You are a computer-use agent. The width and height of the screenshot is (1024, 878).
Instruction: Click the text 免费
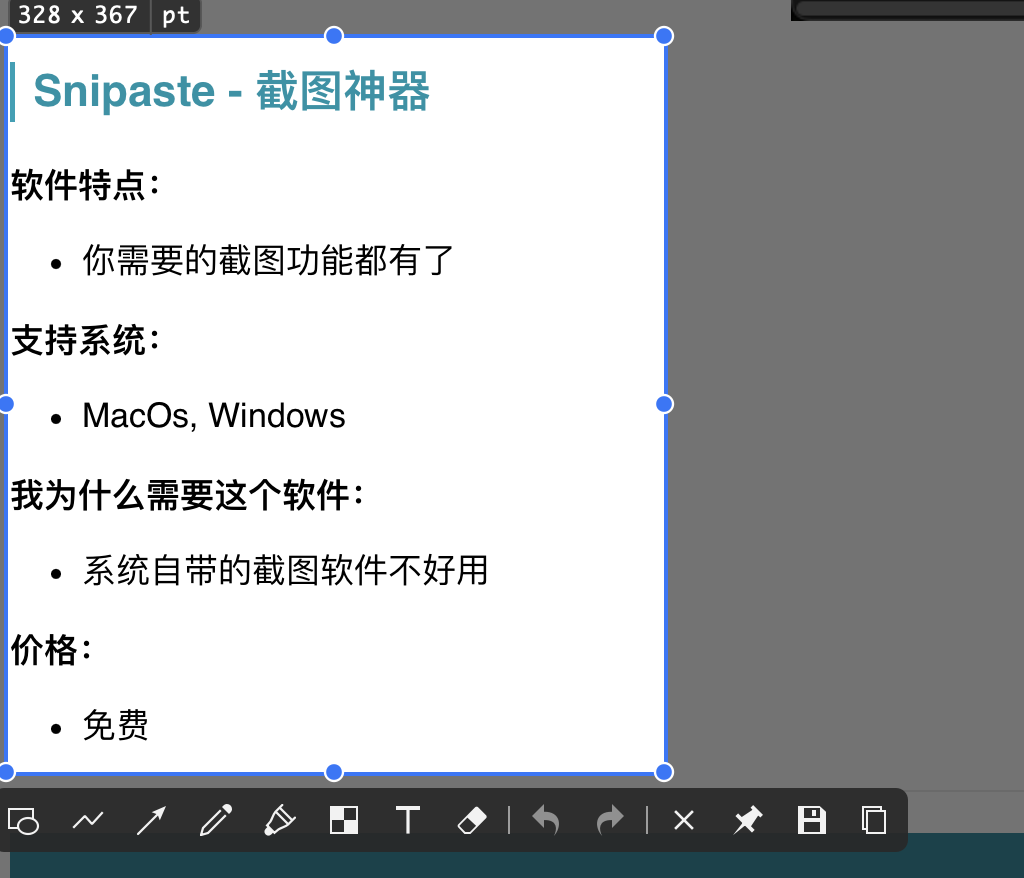[x=116, y=725]
